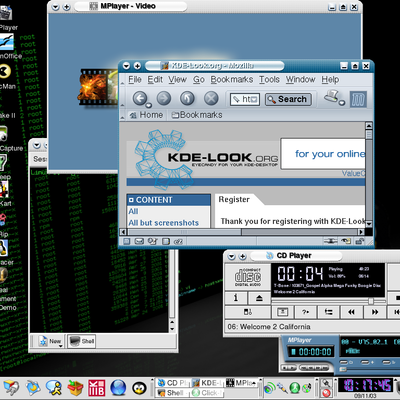
Task: Click the CDDB dialog button in CD Player
Action: tap(282, 312)
